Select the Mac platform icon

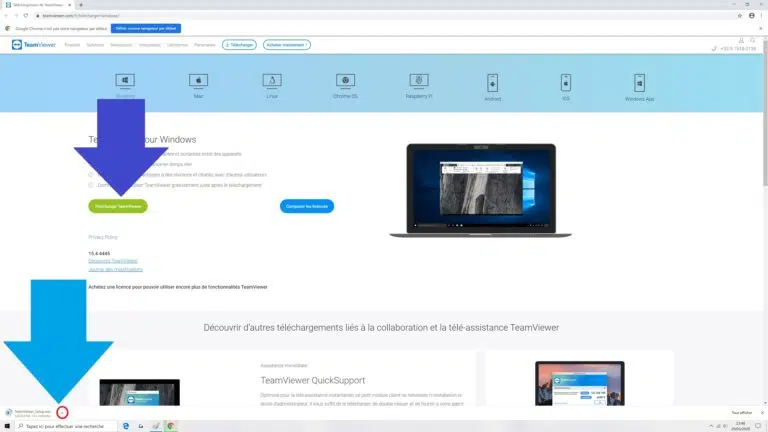click(x=198, y=80)
